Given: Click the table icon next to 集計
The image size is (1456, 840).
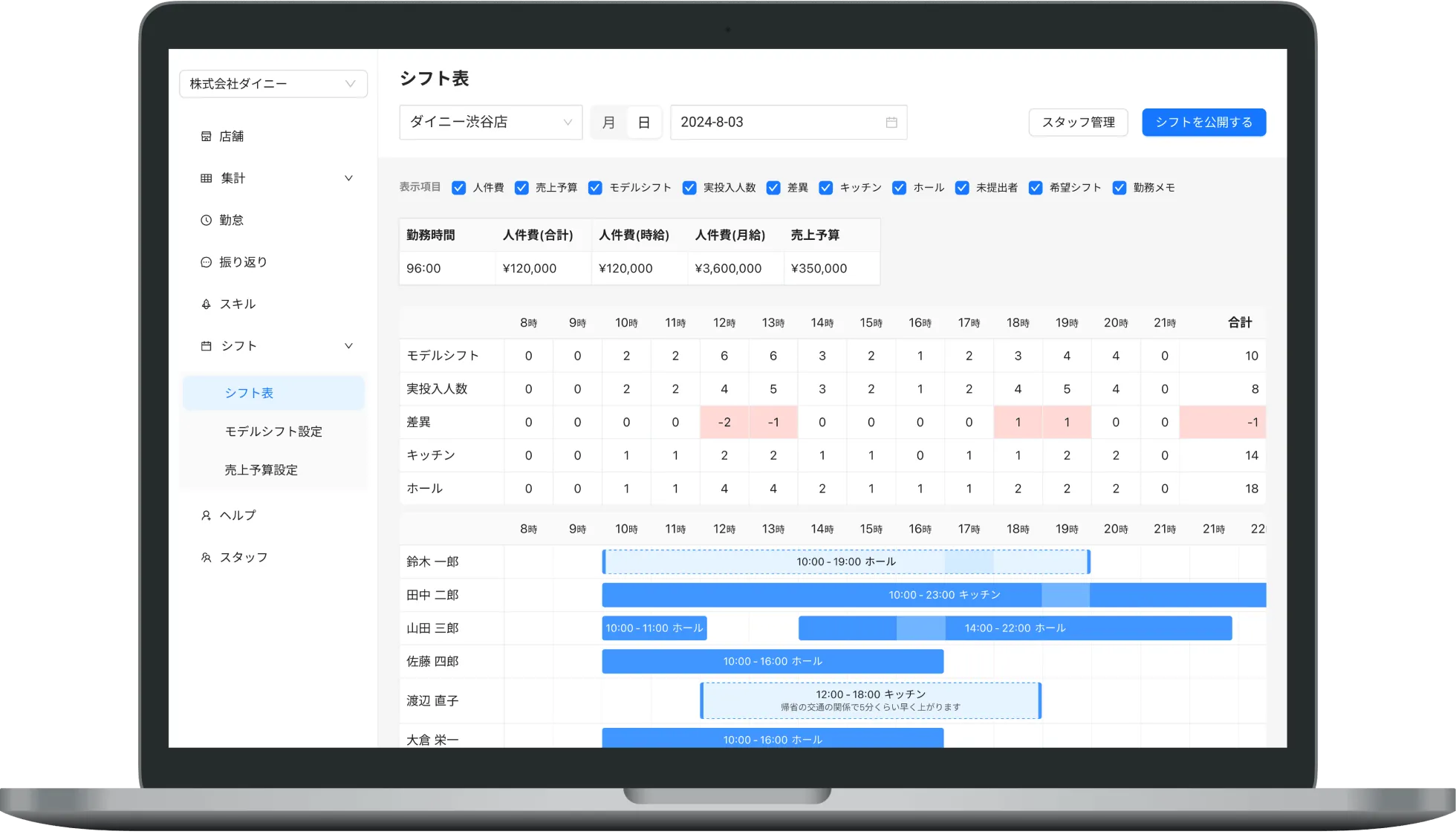Looking at the screenshot, I should (206, 178).
